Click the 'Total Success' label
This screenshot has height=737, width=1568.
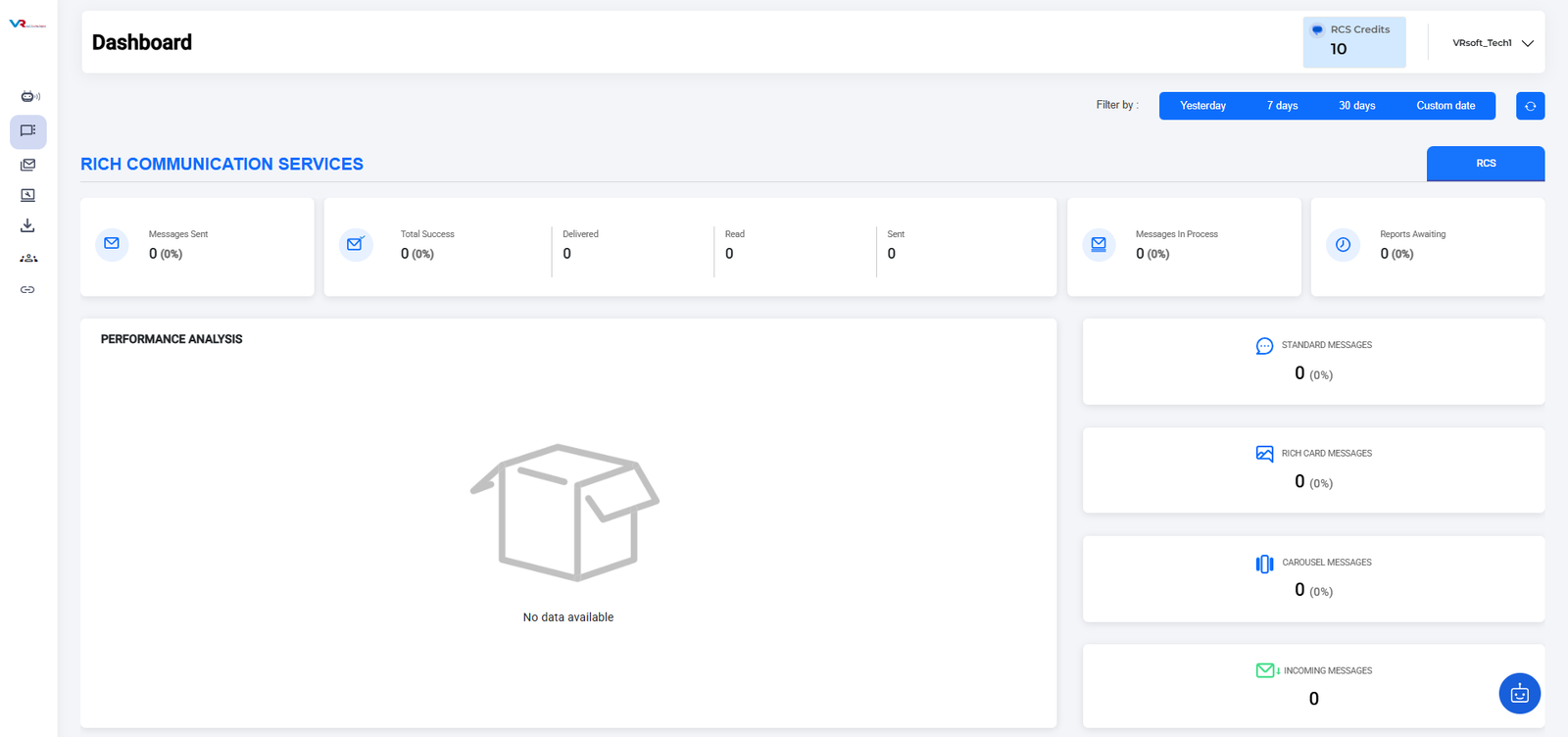click(x=427, y=234)
